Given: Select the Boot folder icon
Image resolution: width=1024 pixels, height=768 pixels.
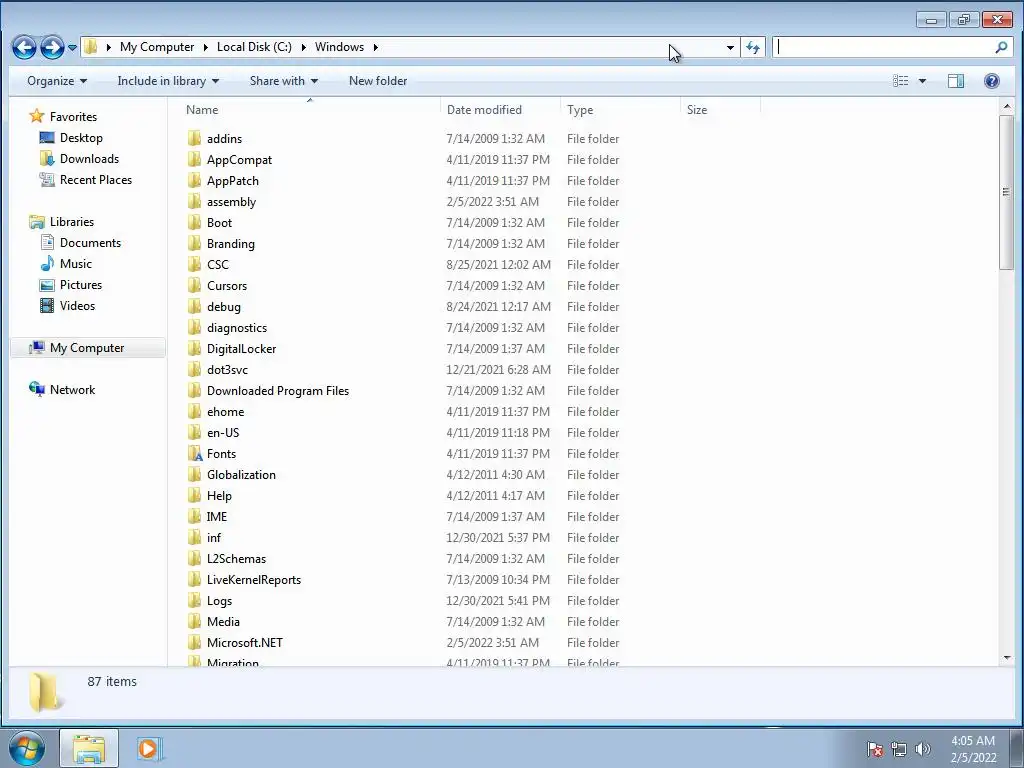Looking at the screenshot, I should [x=194, y=223].
